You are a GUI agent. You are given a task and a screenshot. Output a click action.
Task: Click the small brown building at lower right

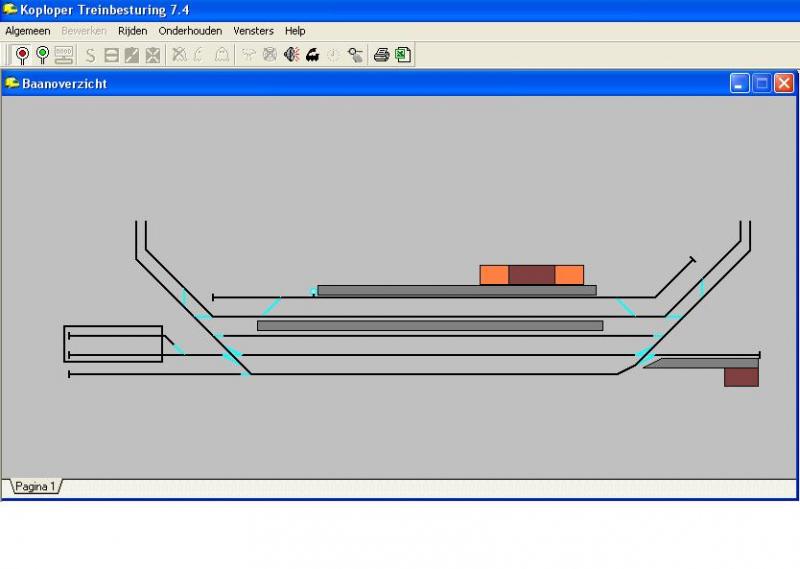[741, 377]
